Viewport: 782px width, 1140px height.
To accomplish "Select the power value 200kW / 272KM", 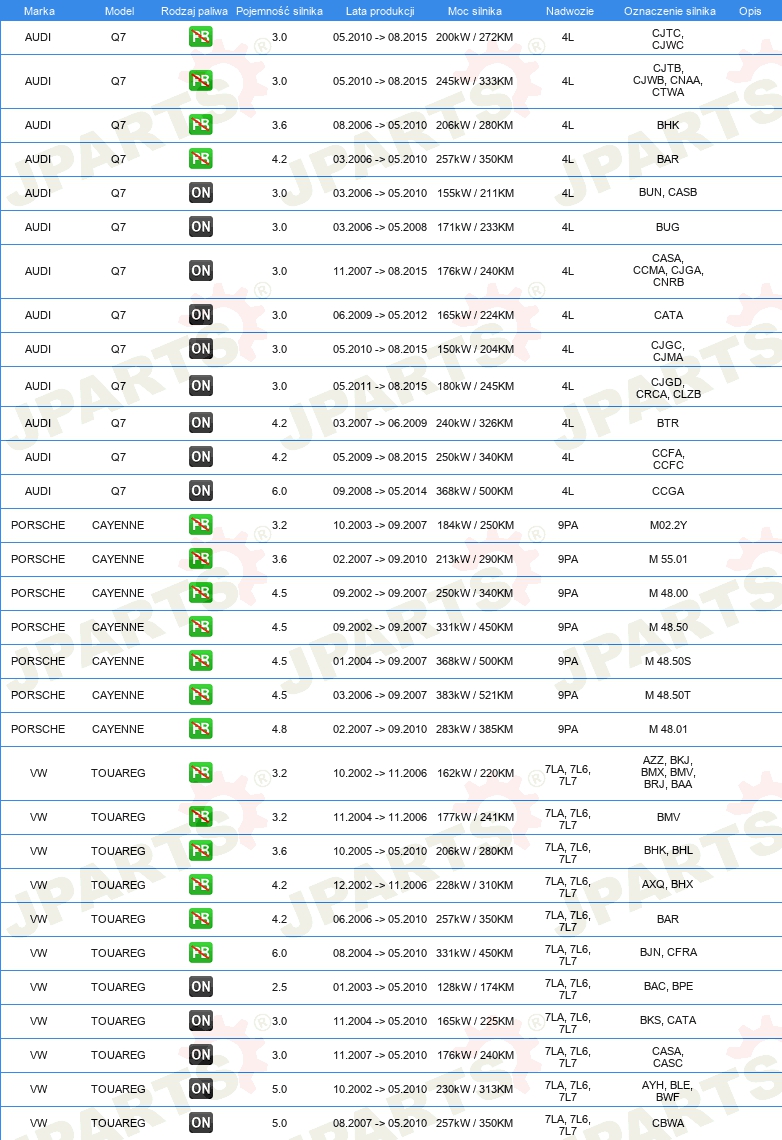I will pyautogui.click(x=475, y=37).
